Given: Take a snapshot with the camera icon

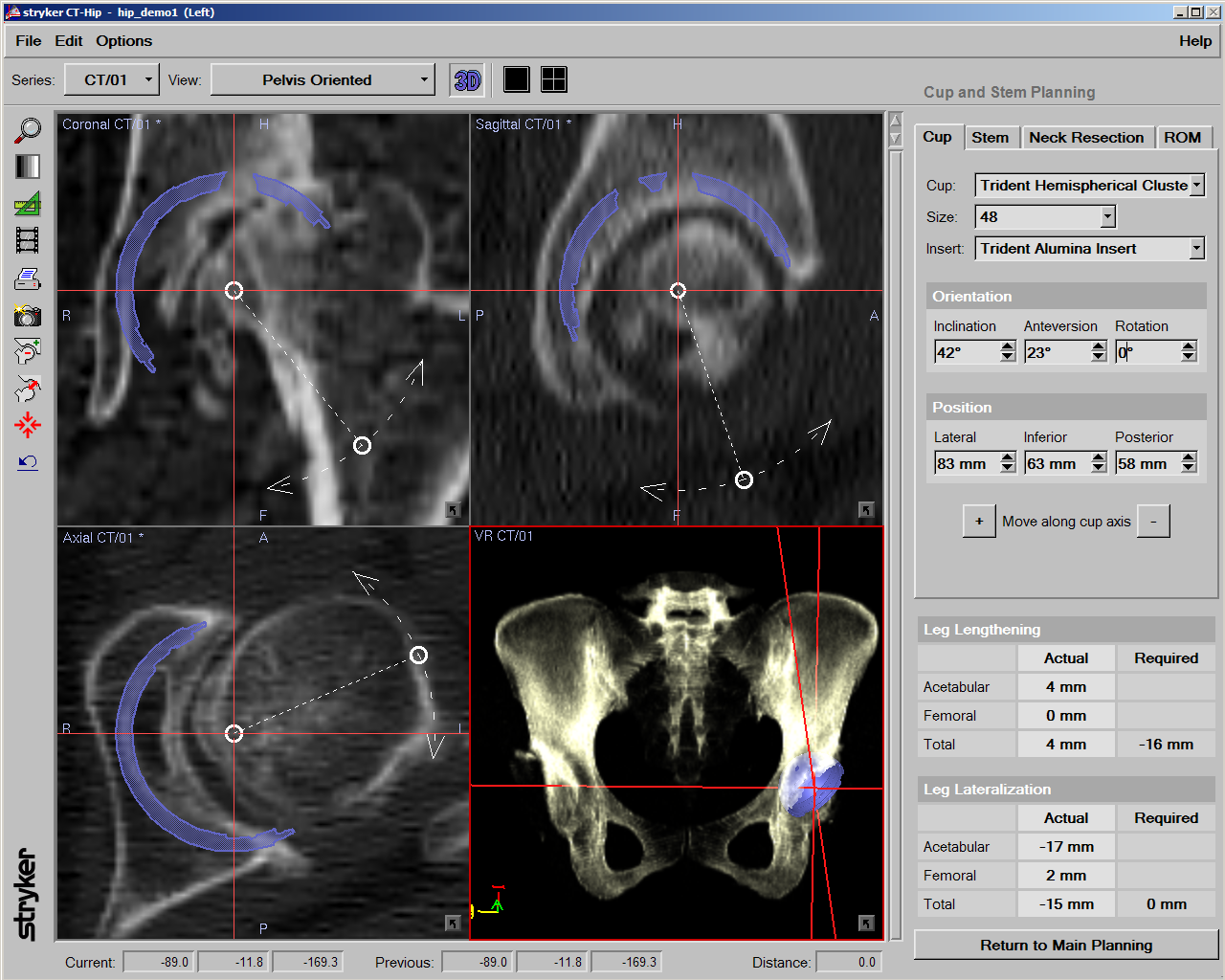Looking at the screenshot, I should coord(28,315).
